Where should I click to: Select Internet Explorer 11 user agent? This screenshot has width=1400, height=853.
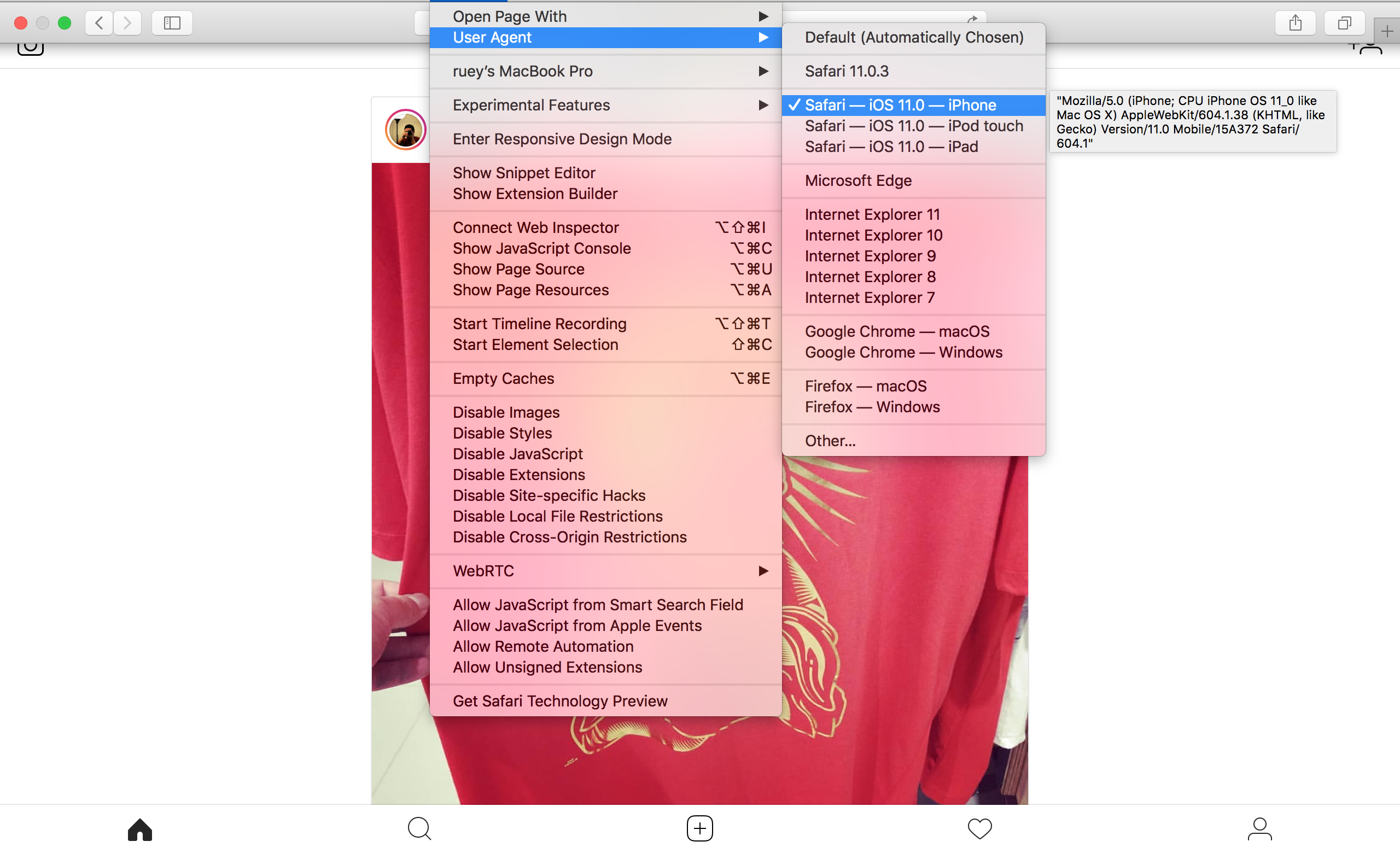point(913,215)
